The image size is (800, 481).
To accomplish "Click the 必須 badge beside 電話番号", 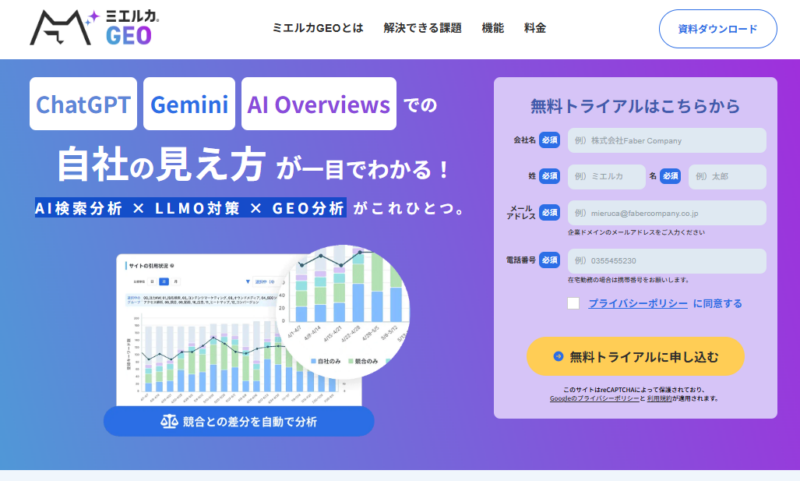I will (549, 260).
